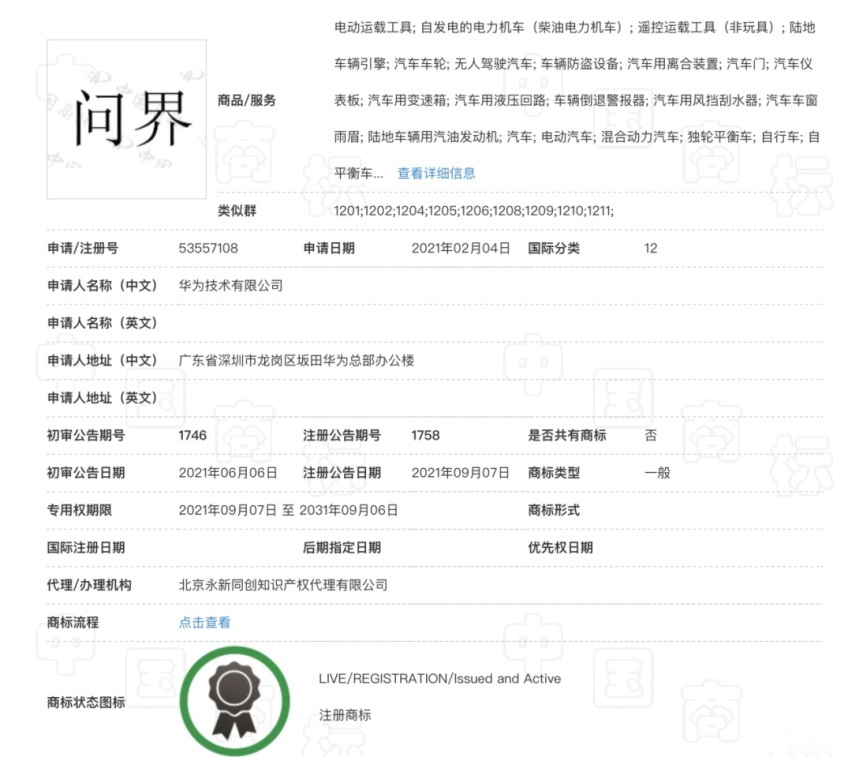Click the goods text line starting 车辆引擎

[573, 64]
